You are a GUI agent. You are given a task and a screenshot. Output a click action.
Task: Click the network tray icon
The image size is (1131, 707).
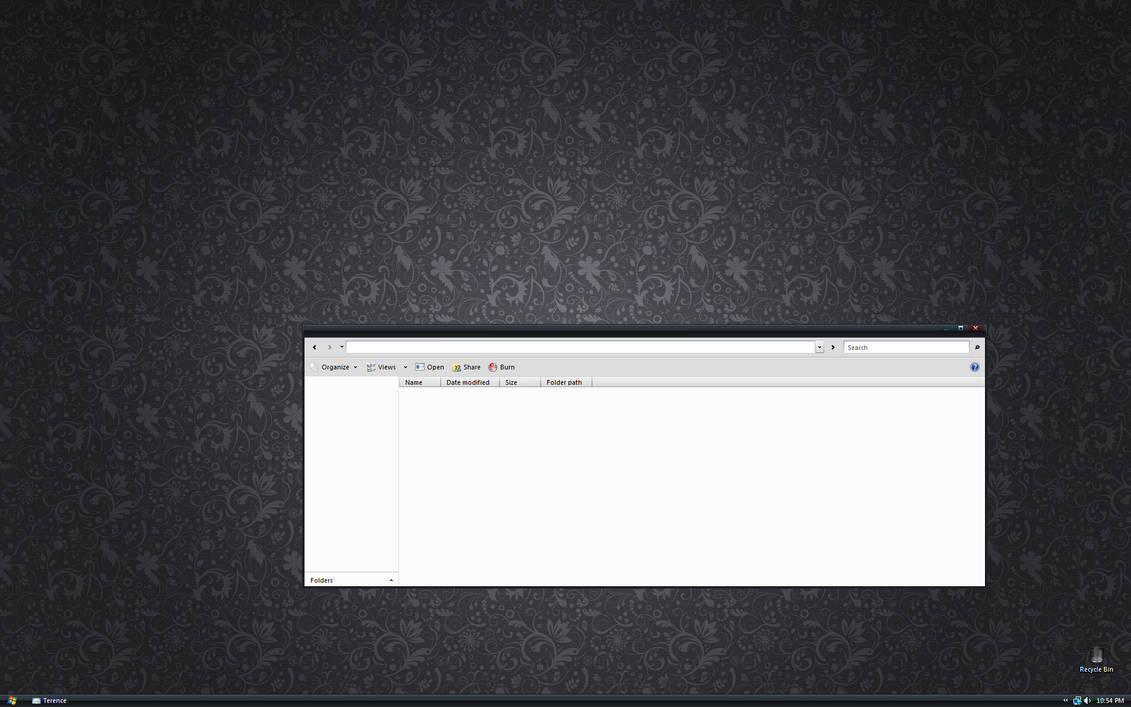click(x=1077, y=701)
